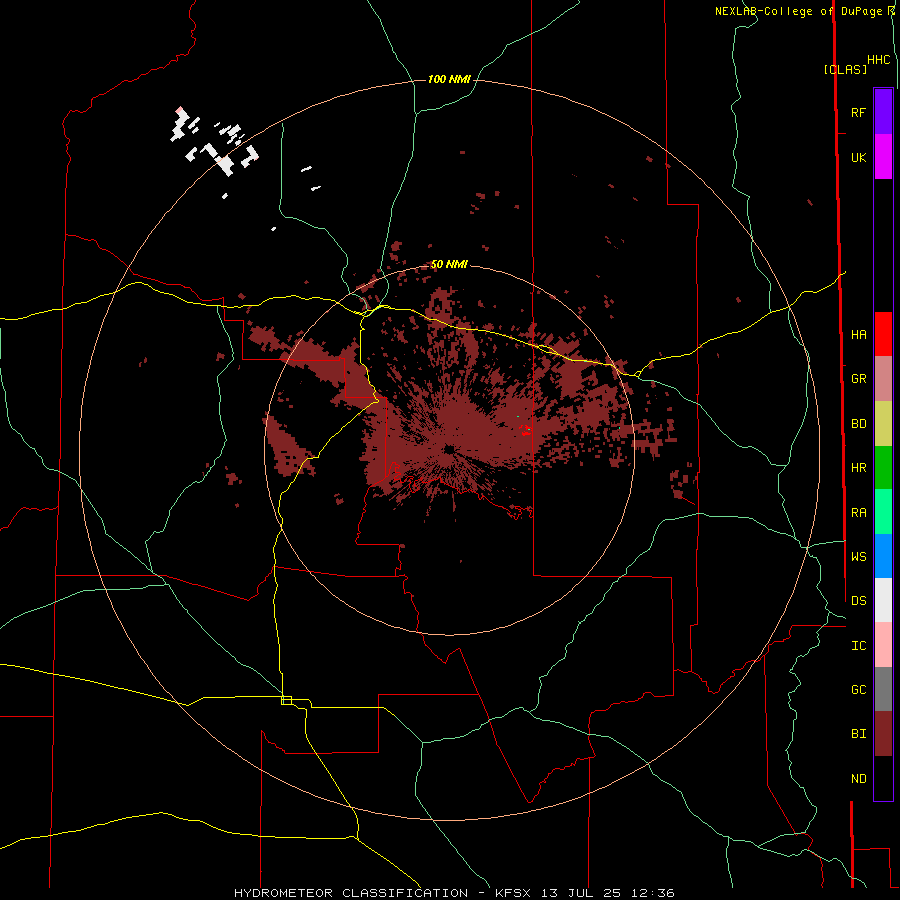Viewport: 900px width, 900px height.
Task: Click the RF purple legend swatch
Action: (883, 112)
